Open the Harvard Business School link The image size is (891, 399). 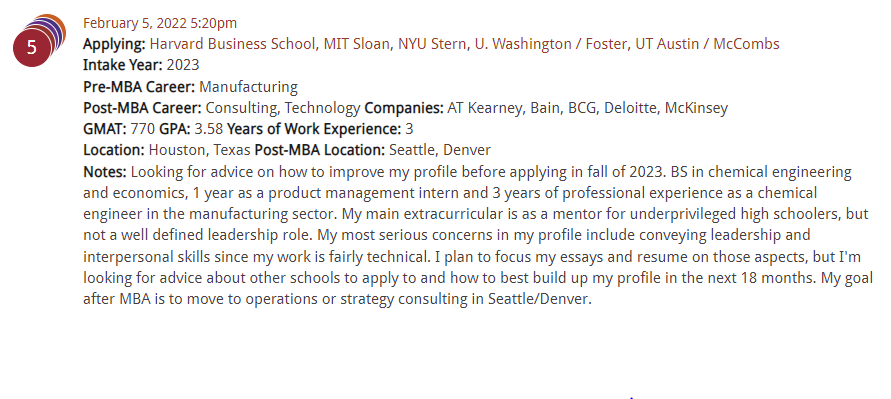pos(233,44)
